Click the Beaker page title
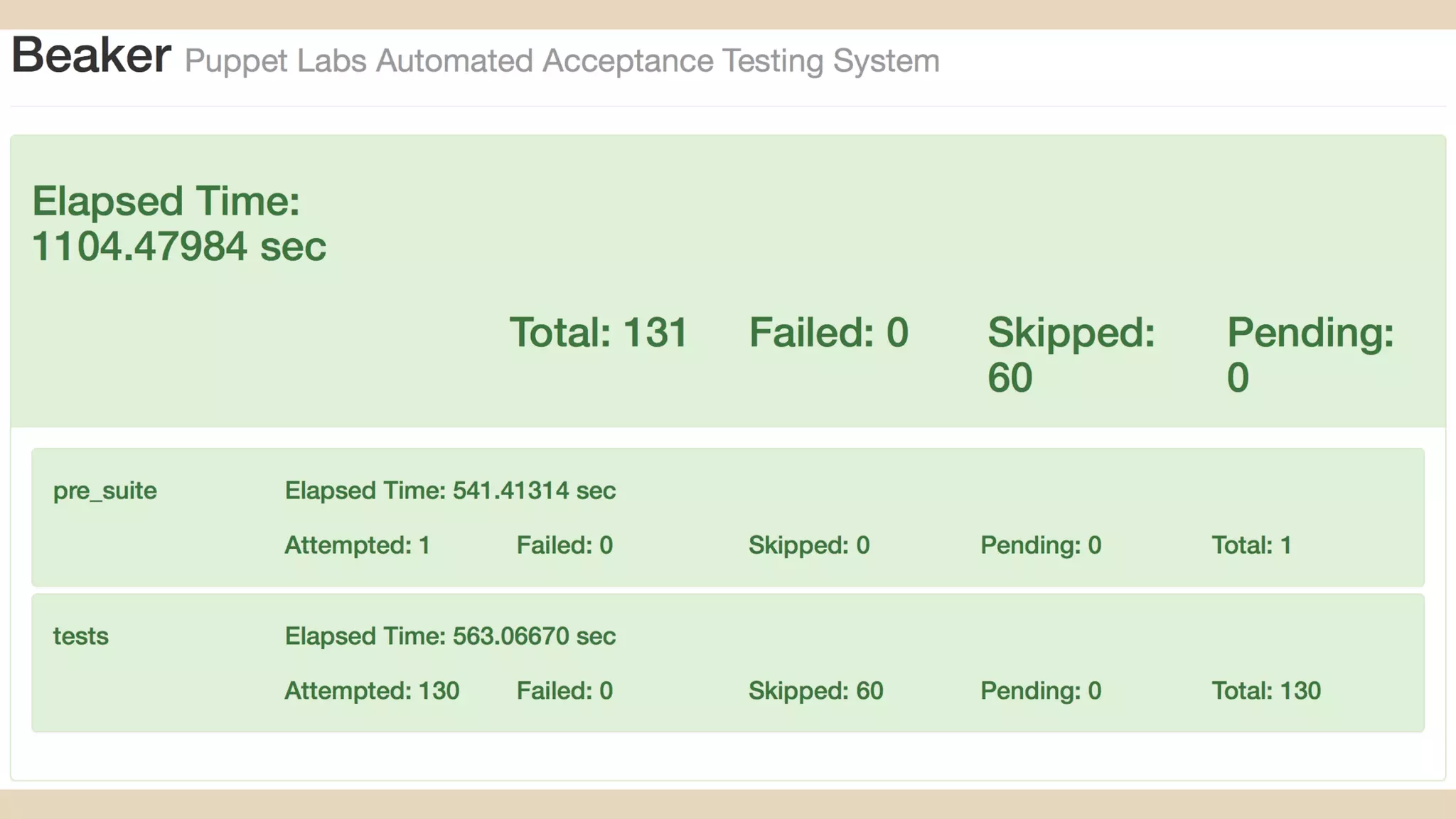1456x819 pixels. [91, 55]
